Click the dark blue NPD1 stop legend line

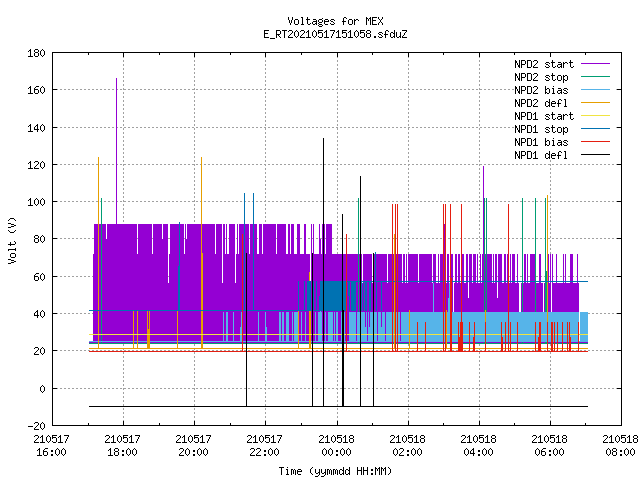click(596, 129)
